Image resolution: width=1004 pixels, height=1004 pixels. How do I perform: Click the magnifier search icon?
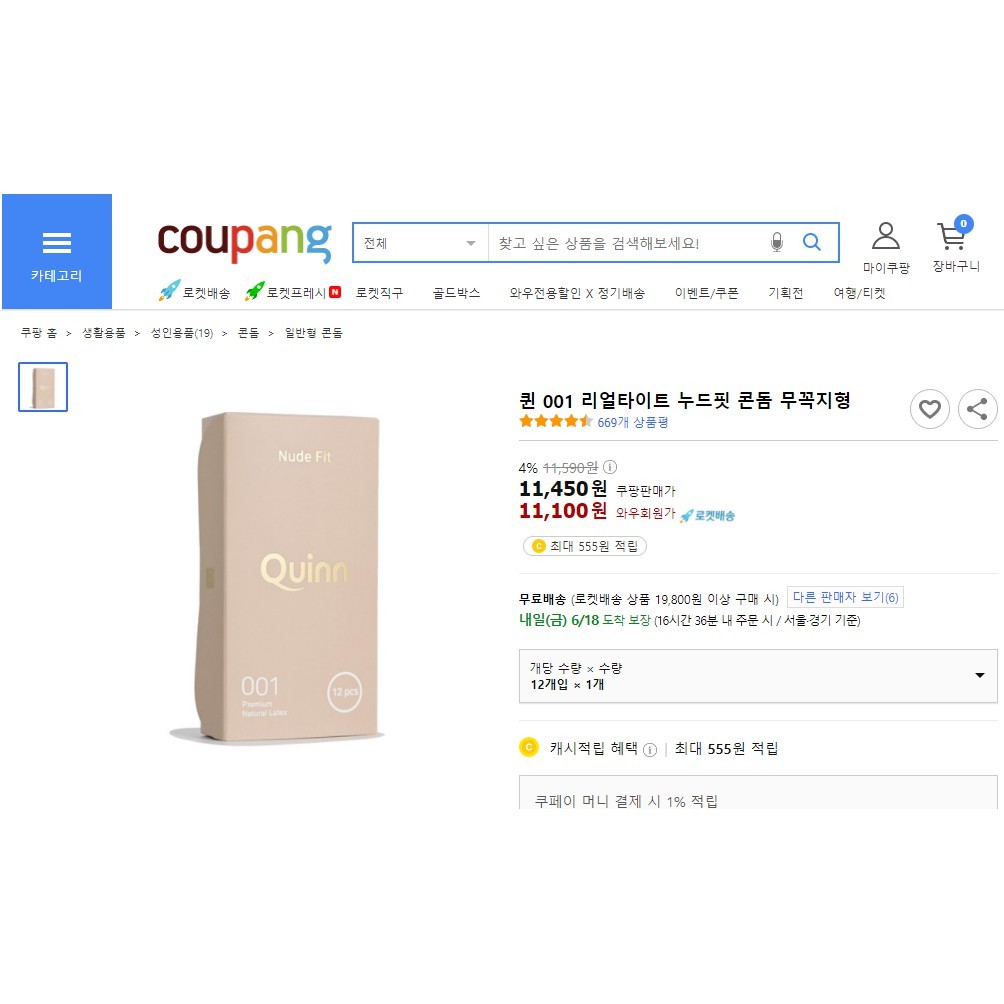coord(812,242)
